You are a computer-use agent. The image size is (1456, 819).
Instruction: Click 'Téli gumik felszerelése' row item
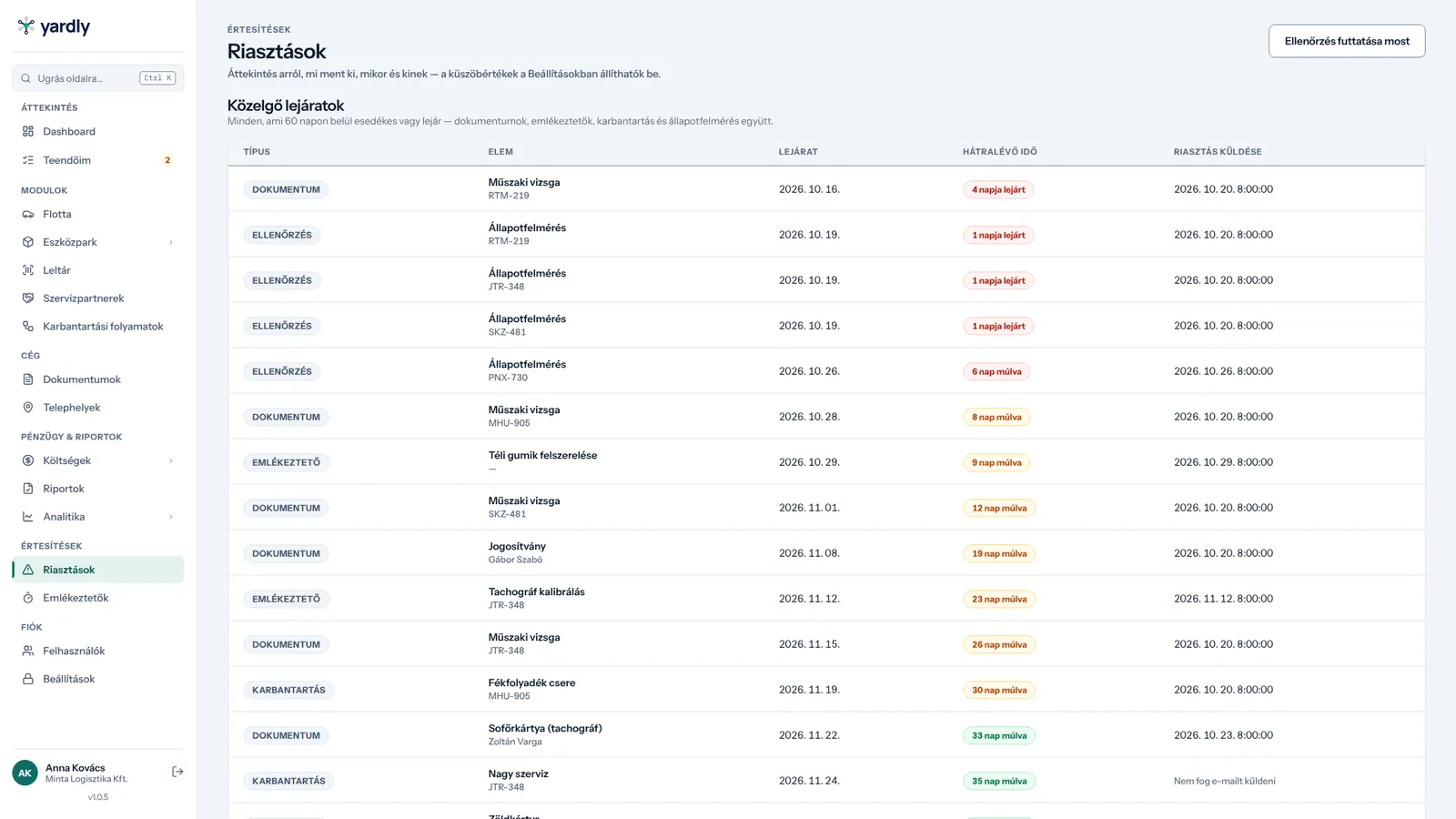pos(542,456)
